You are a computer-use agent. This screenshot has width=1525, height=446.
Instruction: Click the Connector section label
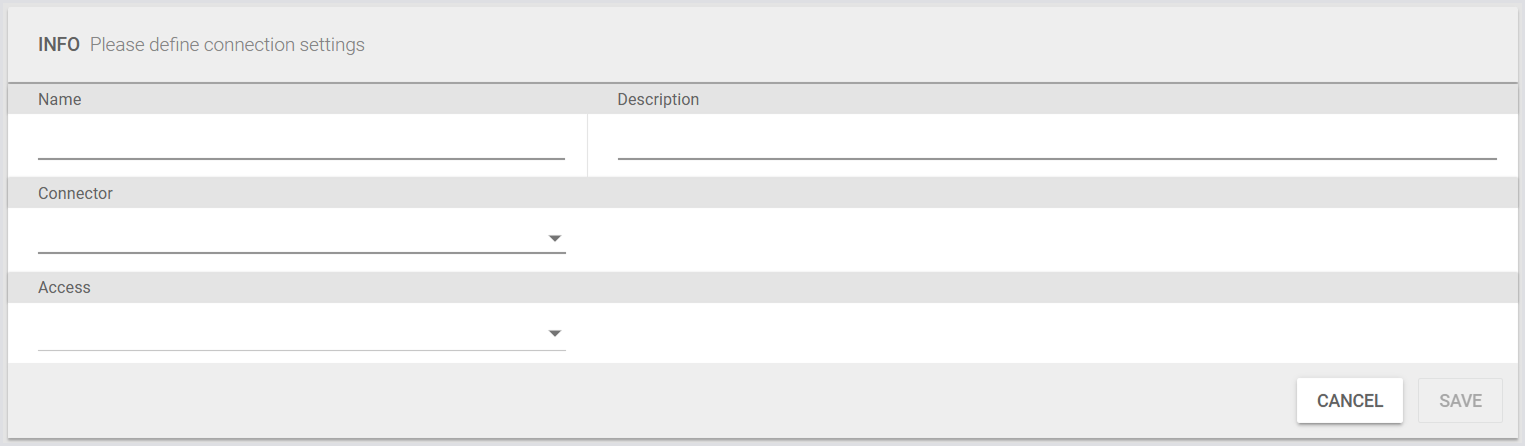pos(75,194)
